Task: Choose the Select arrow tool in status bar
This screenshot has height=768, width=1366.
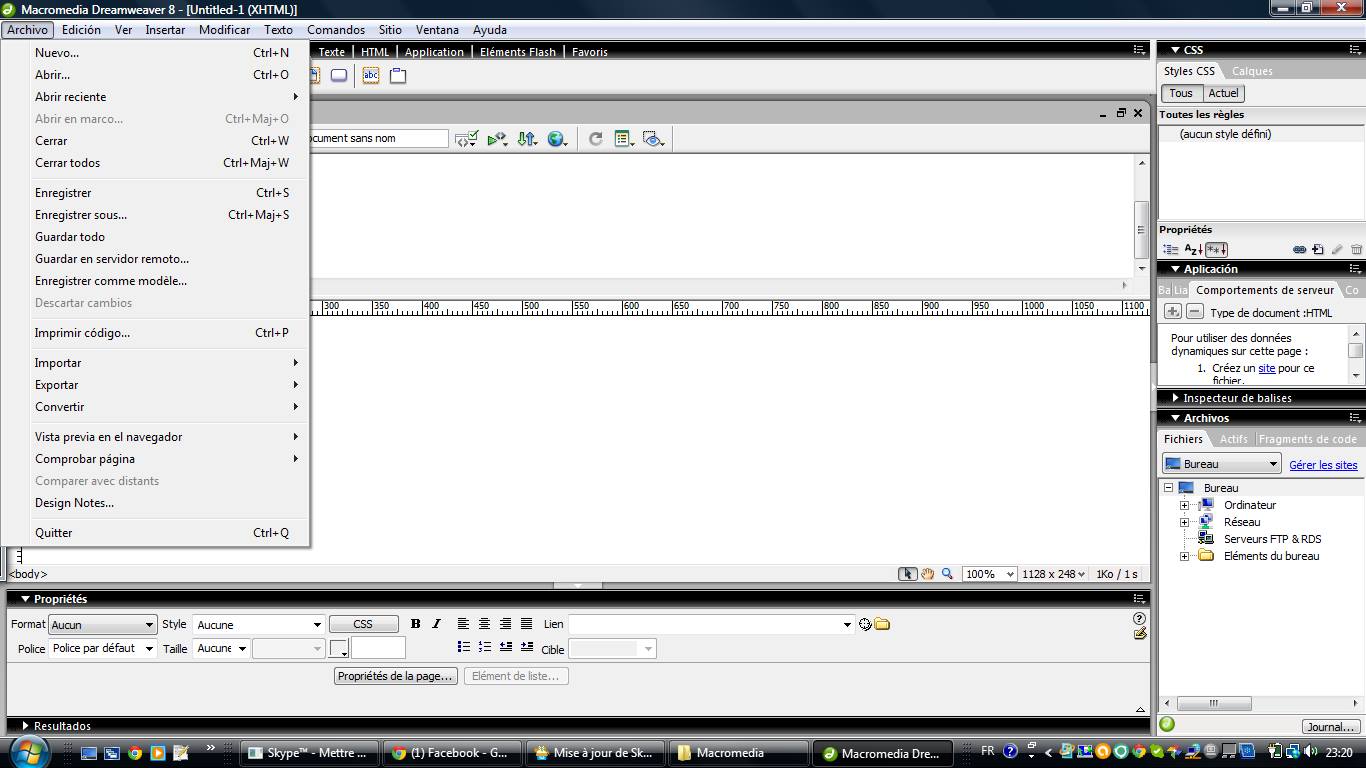Action: tap(907, 574)
